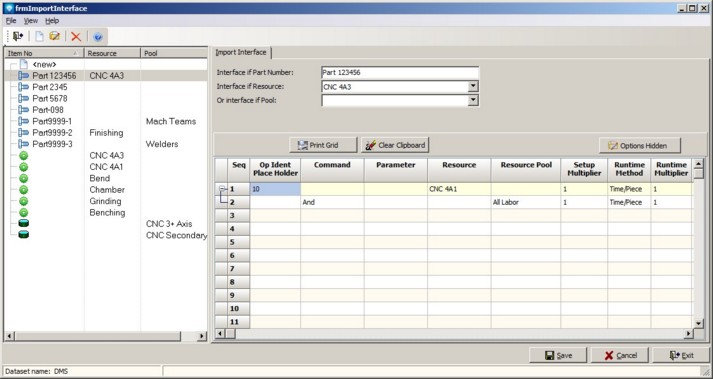The width and height of the screenshot is (713, 379).
Task: Click green icon of Bend resource row
Action: [x=24, y=178]
